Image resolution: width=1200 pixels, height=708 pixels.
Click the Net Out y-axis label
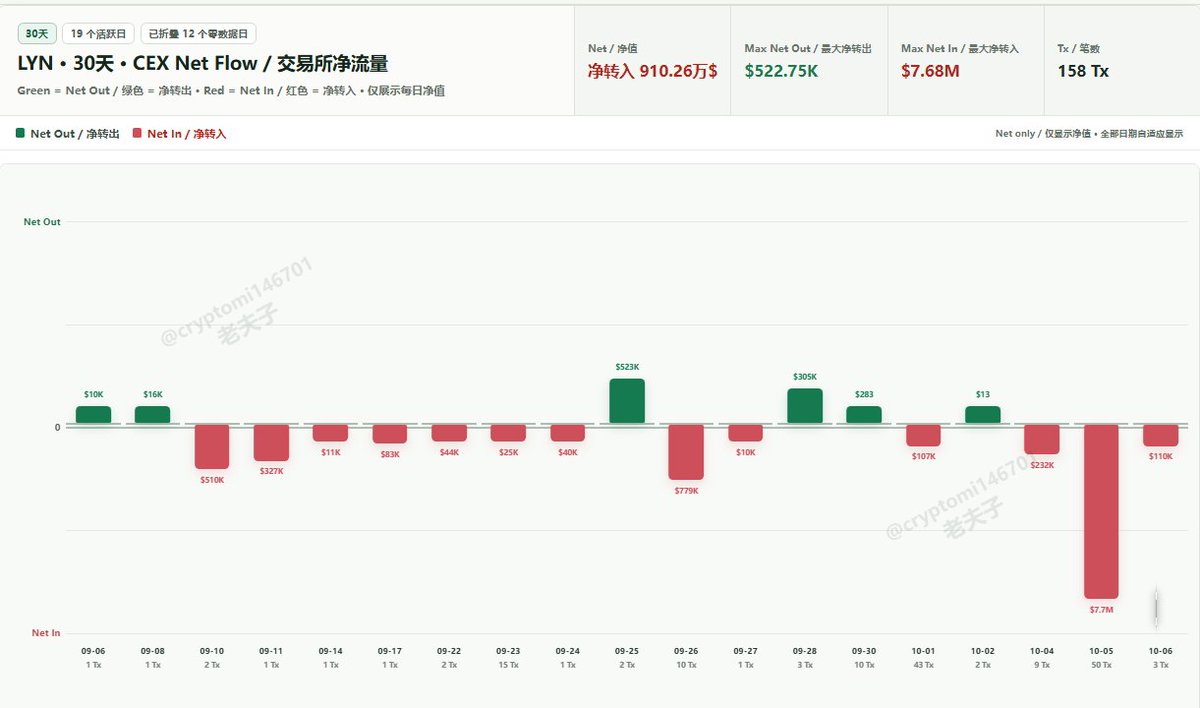(x=42, y=222)
